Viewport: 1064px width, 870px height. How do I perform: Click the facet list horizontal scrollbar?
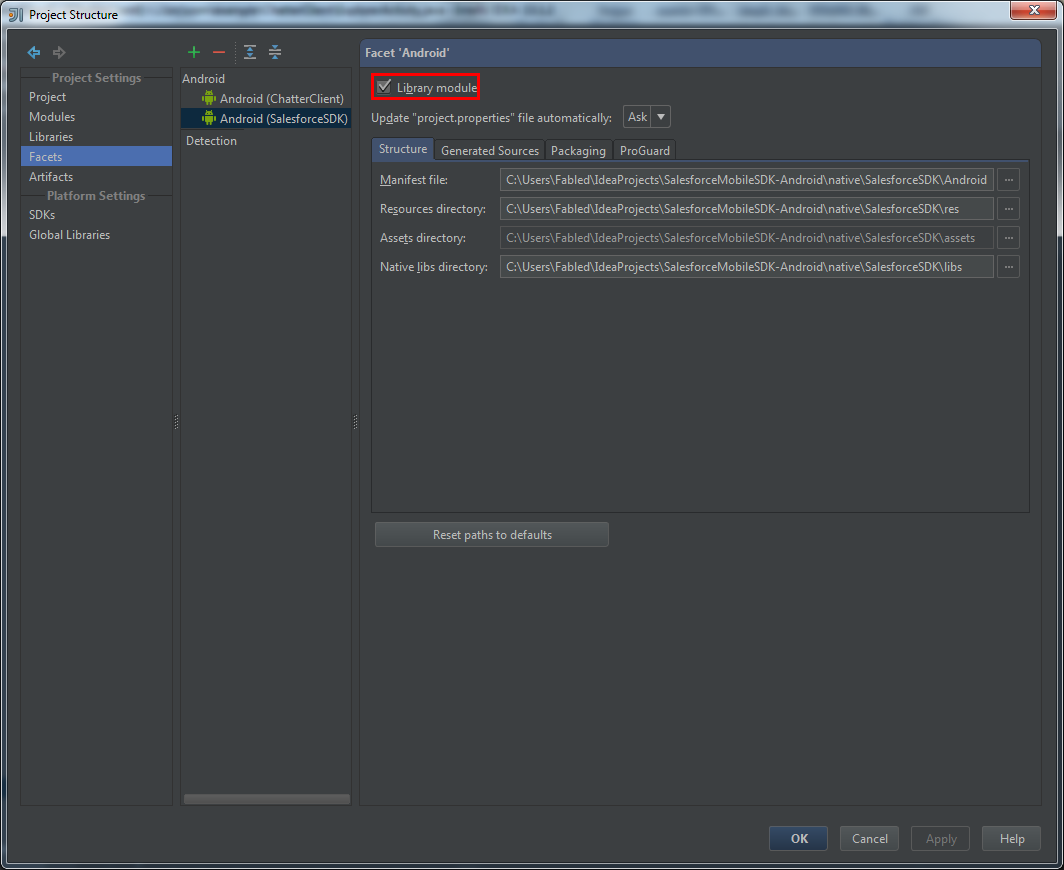pyautogui.click(x=267, y=799)
